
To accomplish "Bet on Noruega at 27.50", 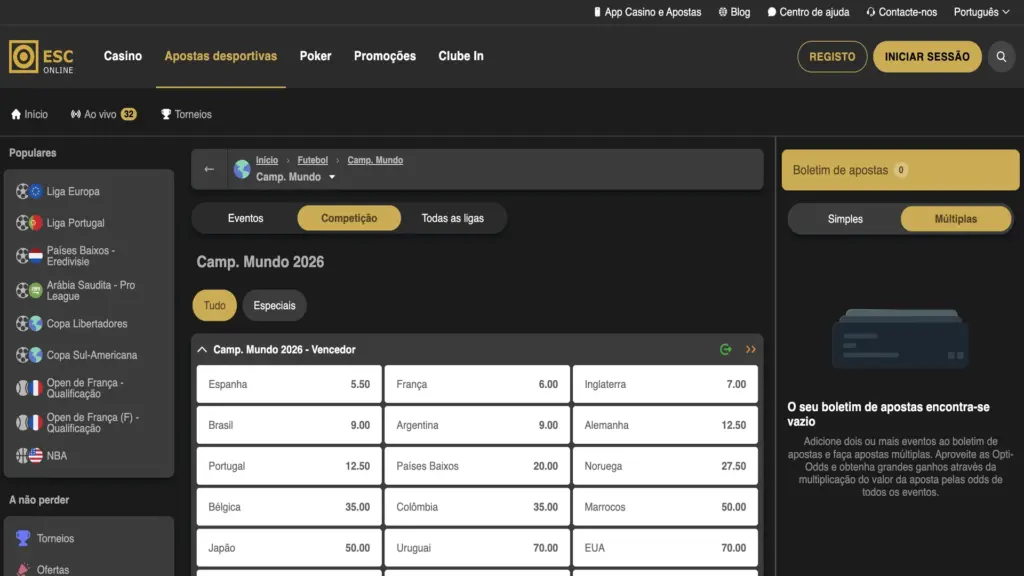I will pos(665,466).
